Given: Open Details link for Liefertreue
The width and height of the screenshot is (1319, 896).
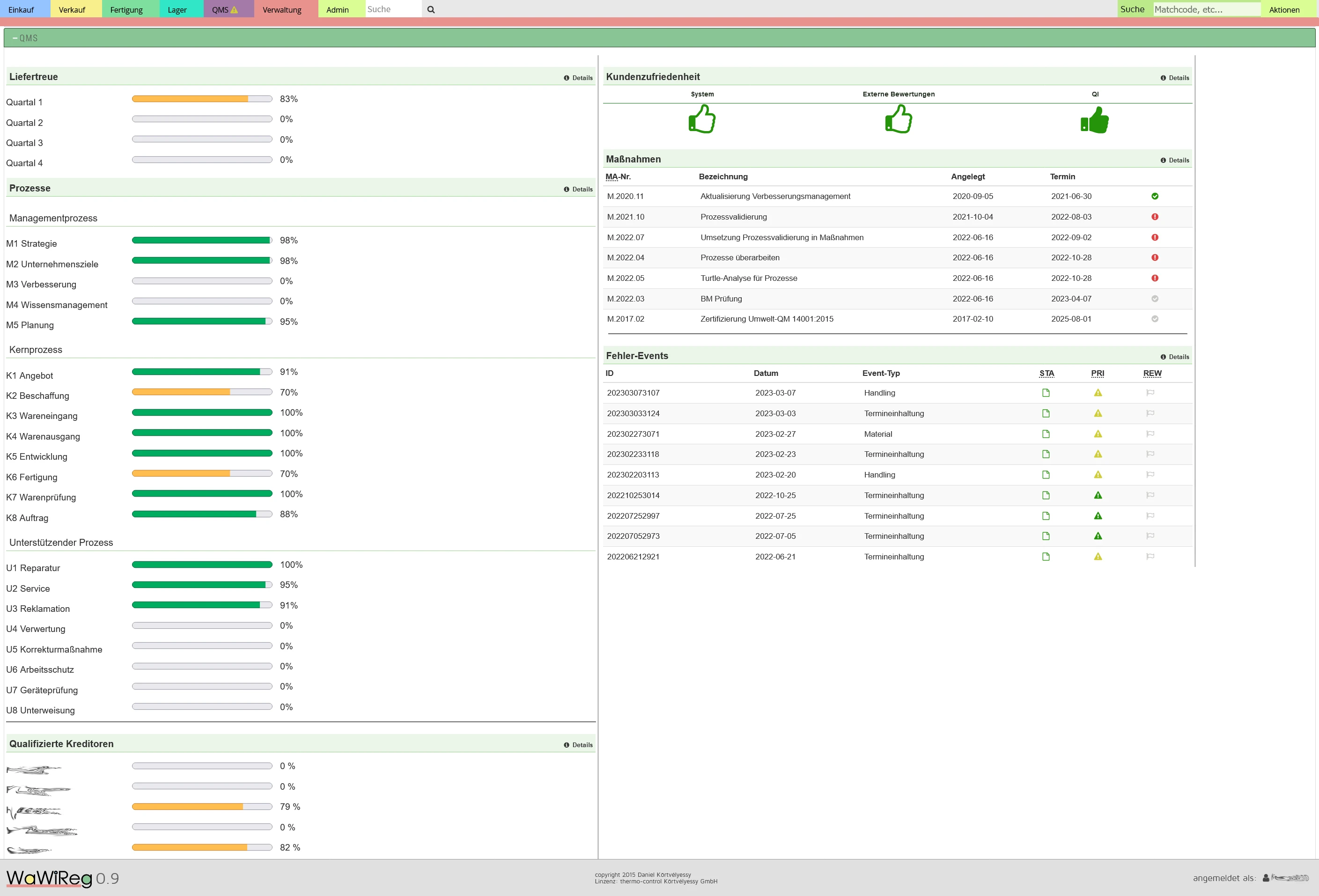Looking at the screenshot, I should point(578,78).
